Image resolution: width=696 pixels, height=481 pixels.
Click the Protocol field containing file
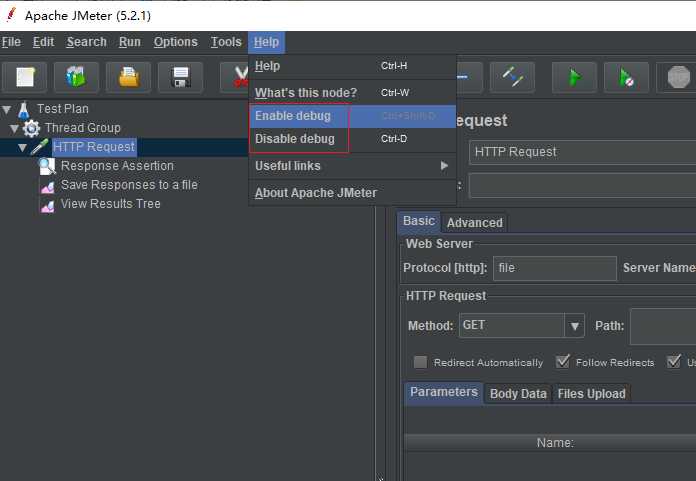click(x=555, y=268)
